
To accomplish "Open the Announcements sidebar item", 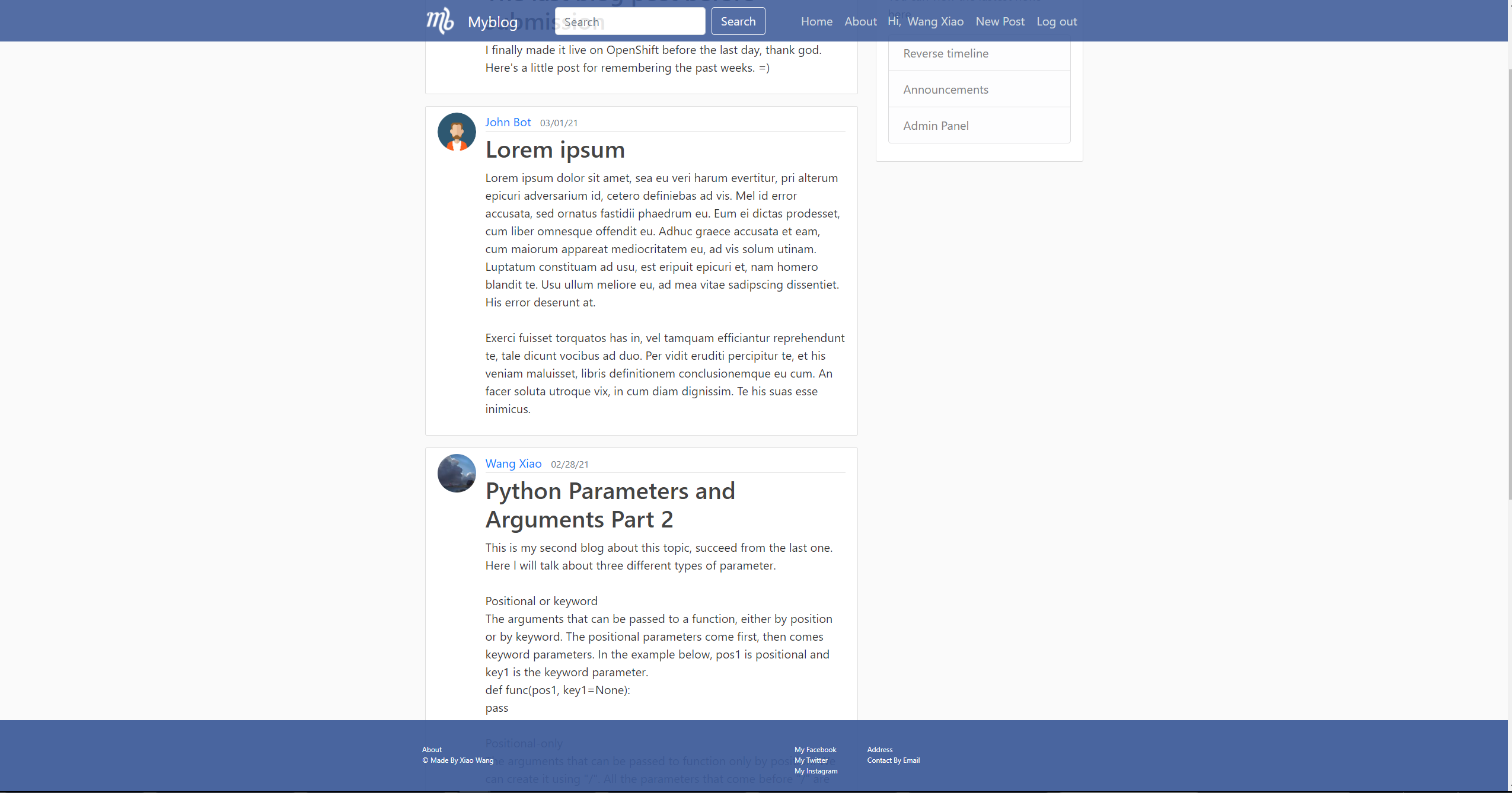I will tap(945, 89).
